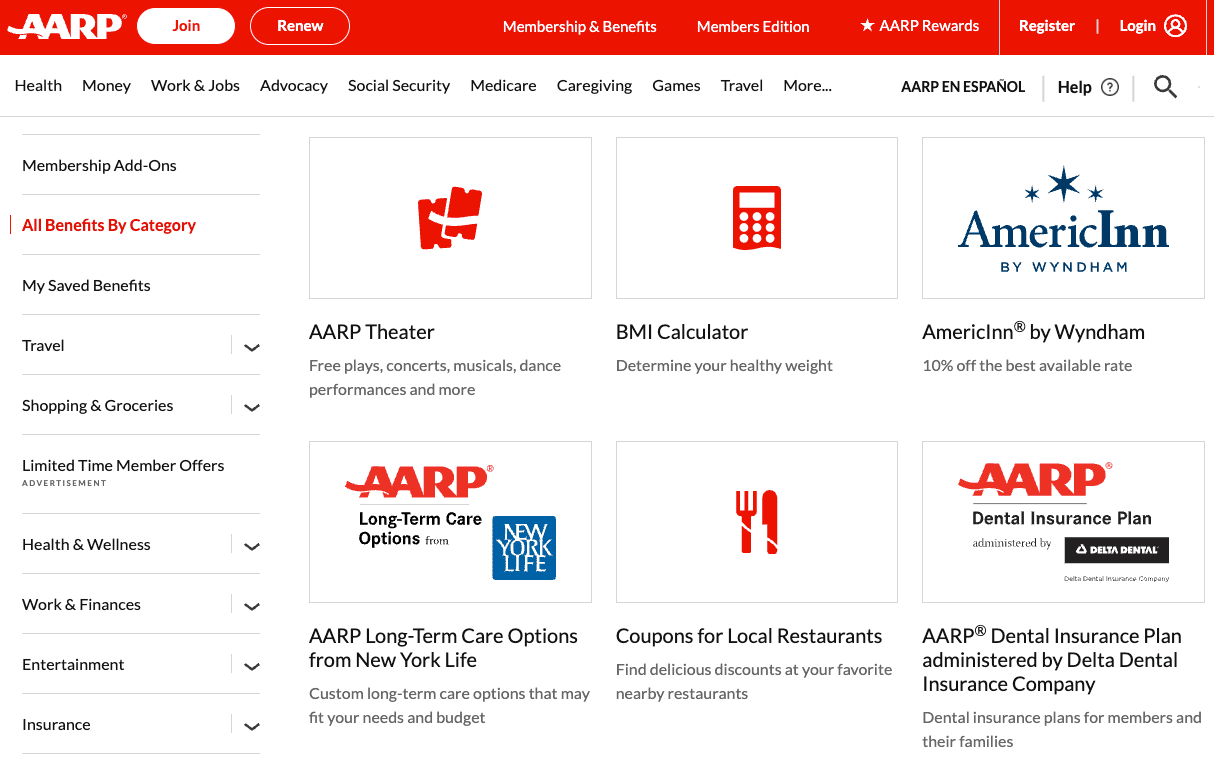Open the AARP Theater tickets icon card
1214x771 pixels.
(450, 218)
